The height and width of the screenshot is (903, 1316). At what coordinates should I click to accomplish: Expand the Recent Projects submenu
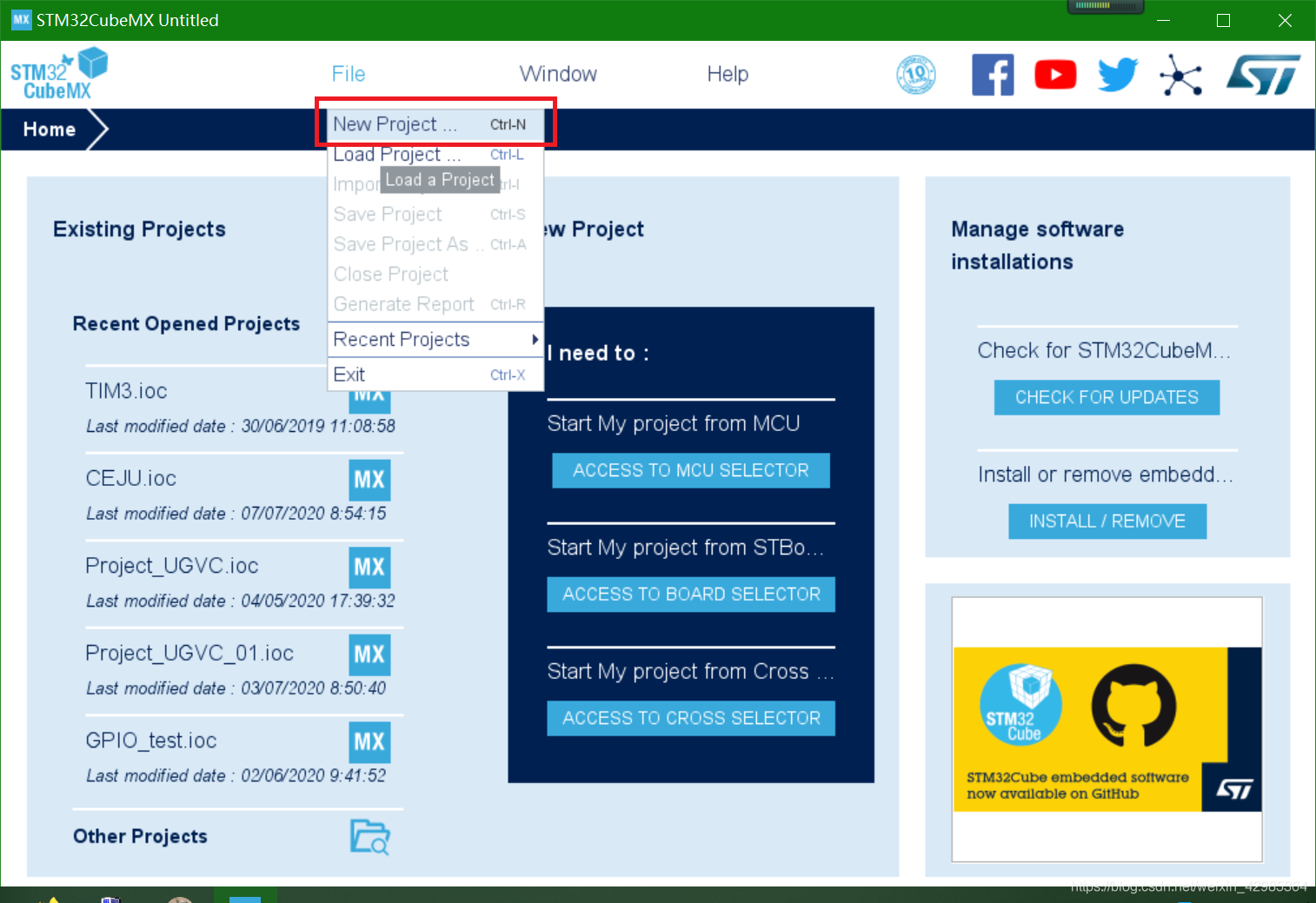(435, 340)
